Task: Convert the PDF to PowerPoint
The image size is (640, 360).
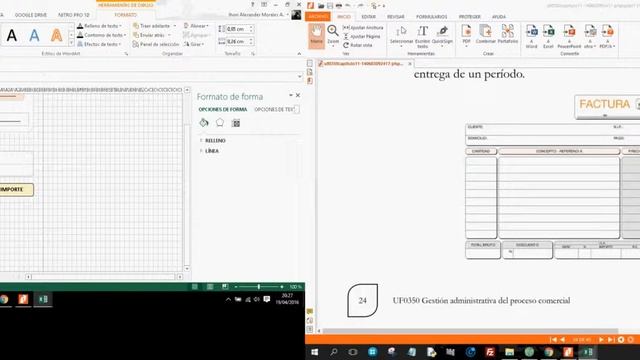Action: (x=569, y=36)
